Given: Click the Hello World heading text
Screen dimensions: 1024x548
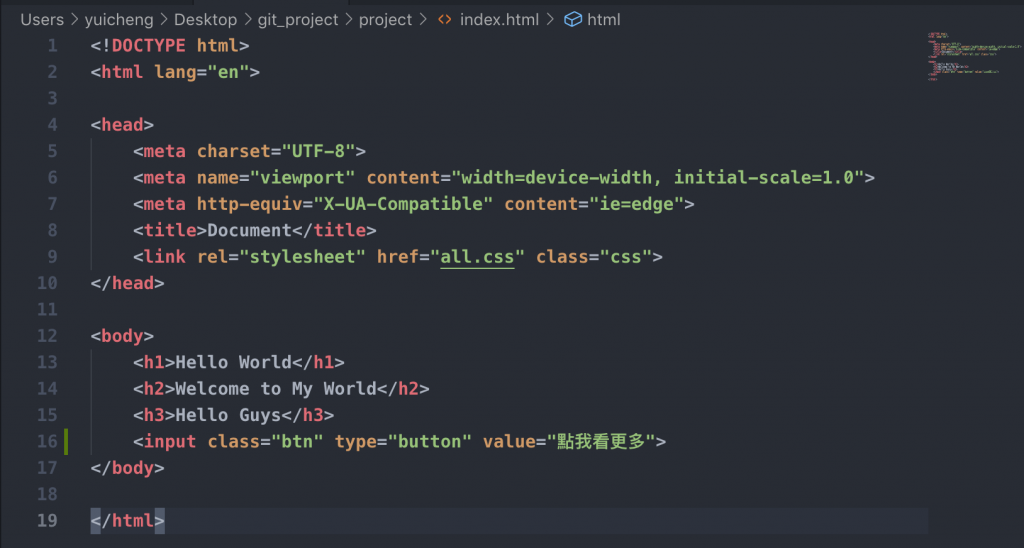Looking at the screenshot, I should (233, 363).
